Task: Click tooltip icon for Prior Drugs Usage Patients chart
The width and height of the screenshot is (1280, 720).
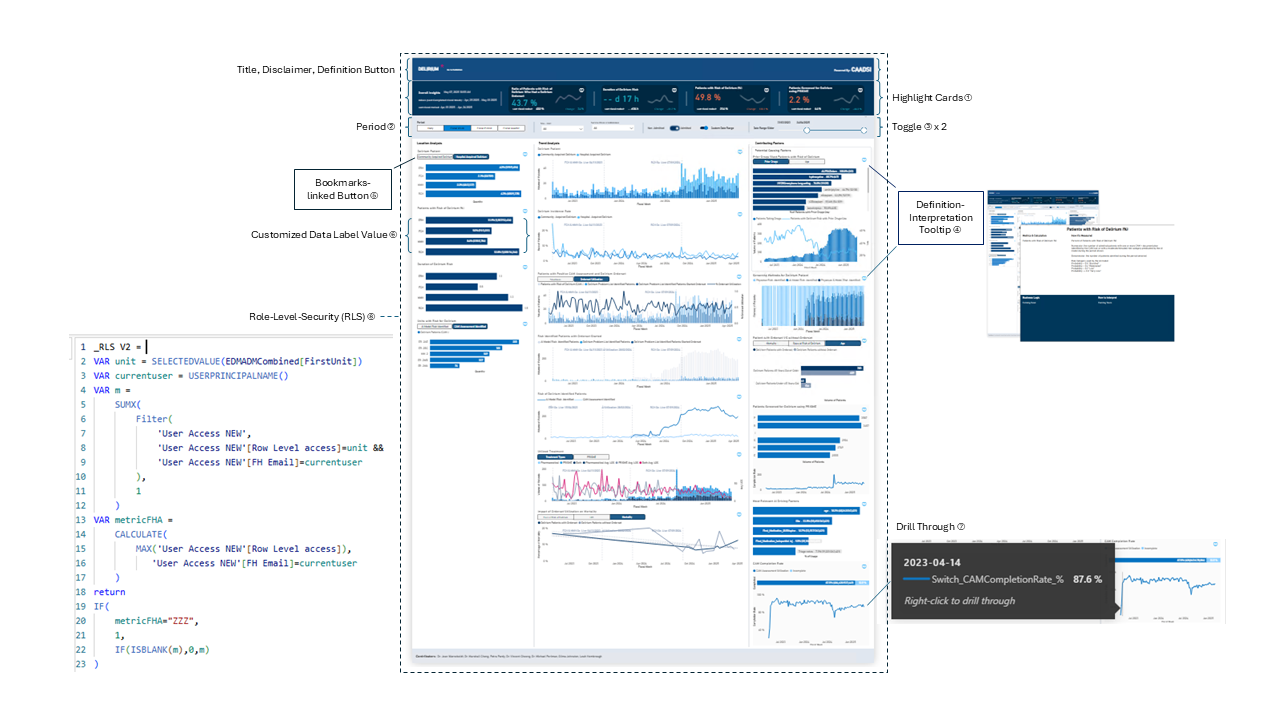Action: [x=864, y=160]
